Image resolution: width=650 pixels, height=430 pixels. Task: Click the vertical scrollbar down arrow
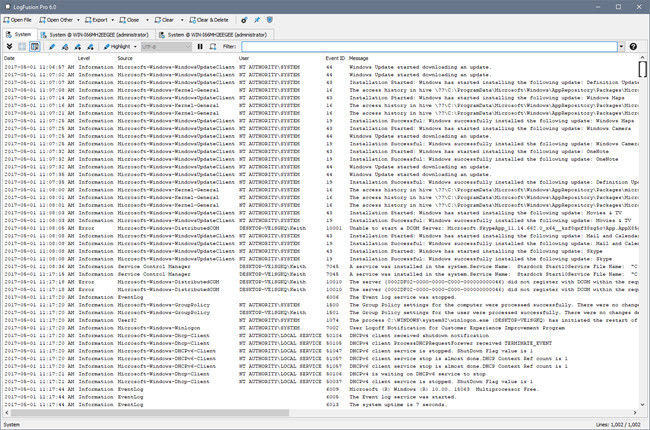643,405
